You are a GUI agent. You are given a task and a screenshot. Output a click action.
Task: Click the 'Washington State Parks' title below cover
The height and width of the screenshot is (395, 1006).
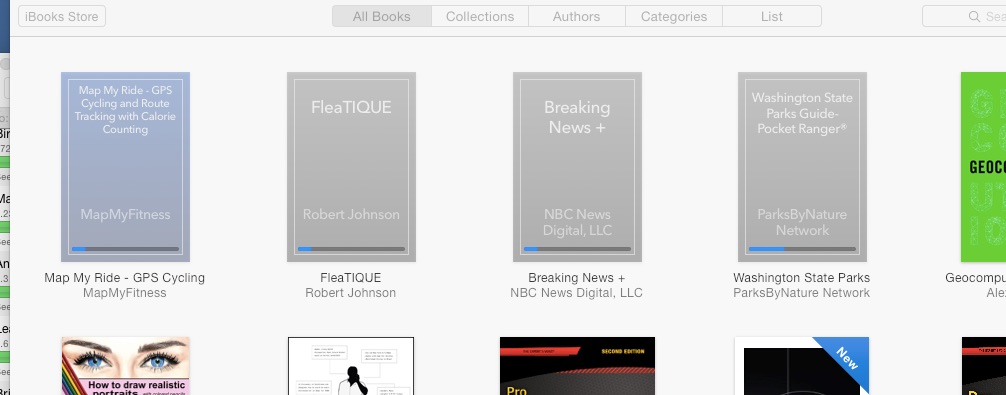tap(801, 278)
